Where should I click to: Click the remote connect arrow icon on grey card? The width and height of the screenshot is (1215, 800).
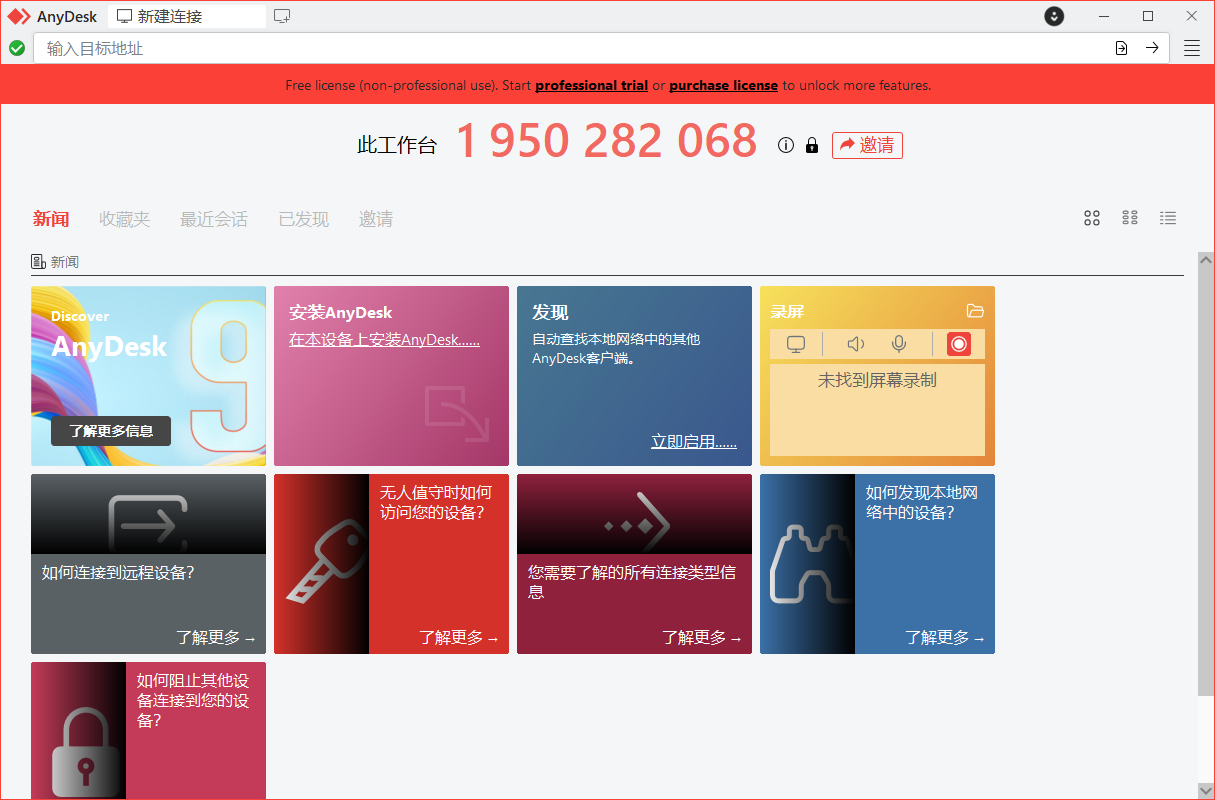pyautogui.click(x=148, y=523)
